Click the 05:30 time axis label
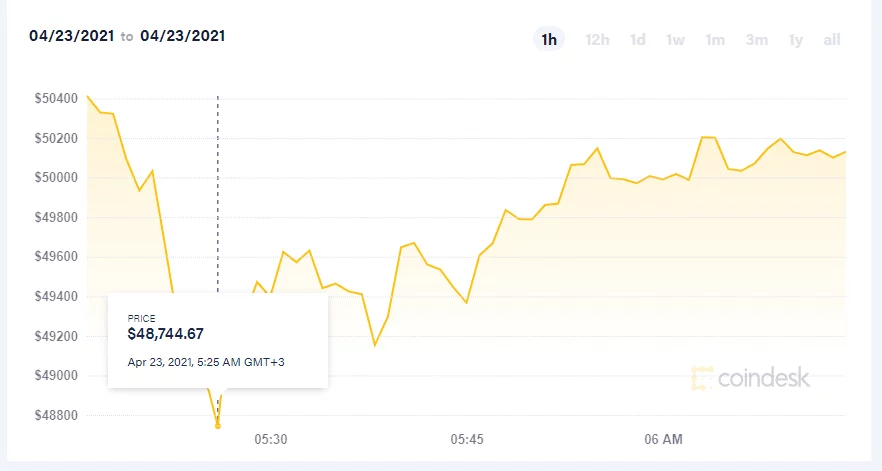The image size is (882, 471). 271,439
